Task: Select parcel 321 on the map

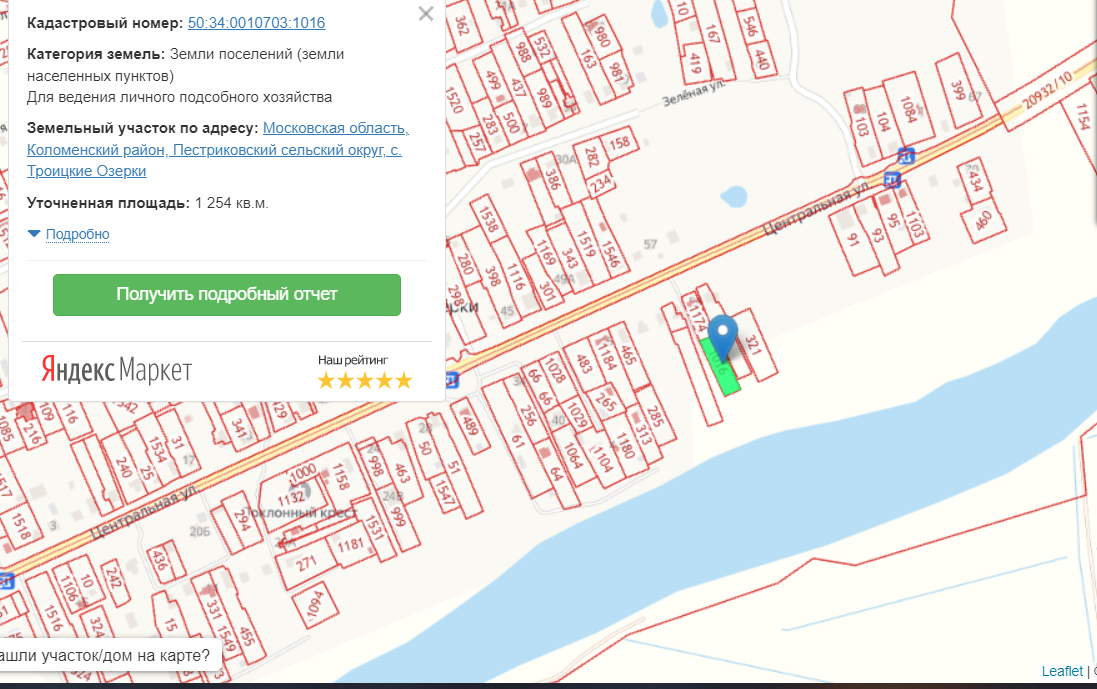Action: [x=753, y=344]
